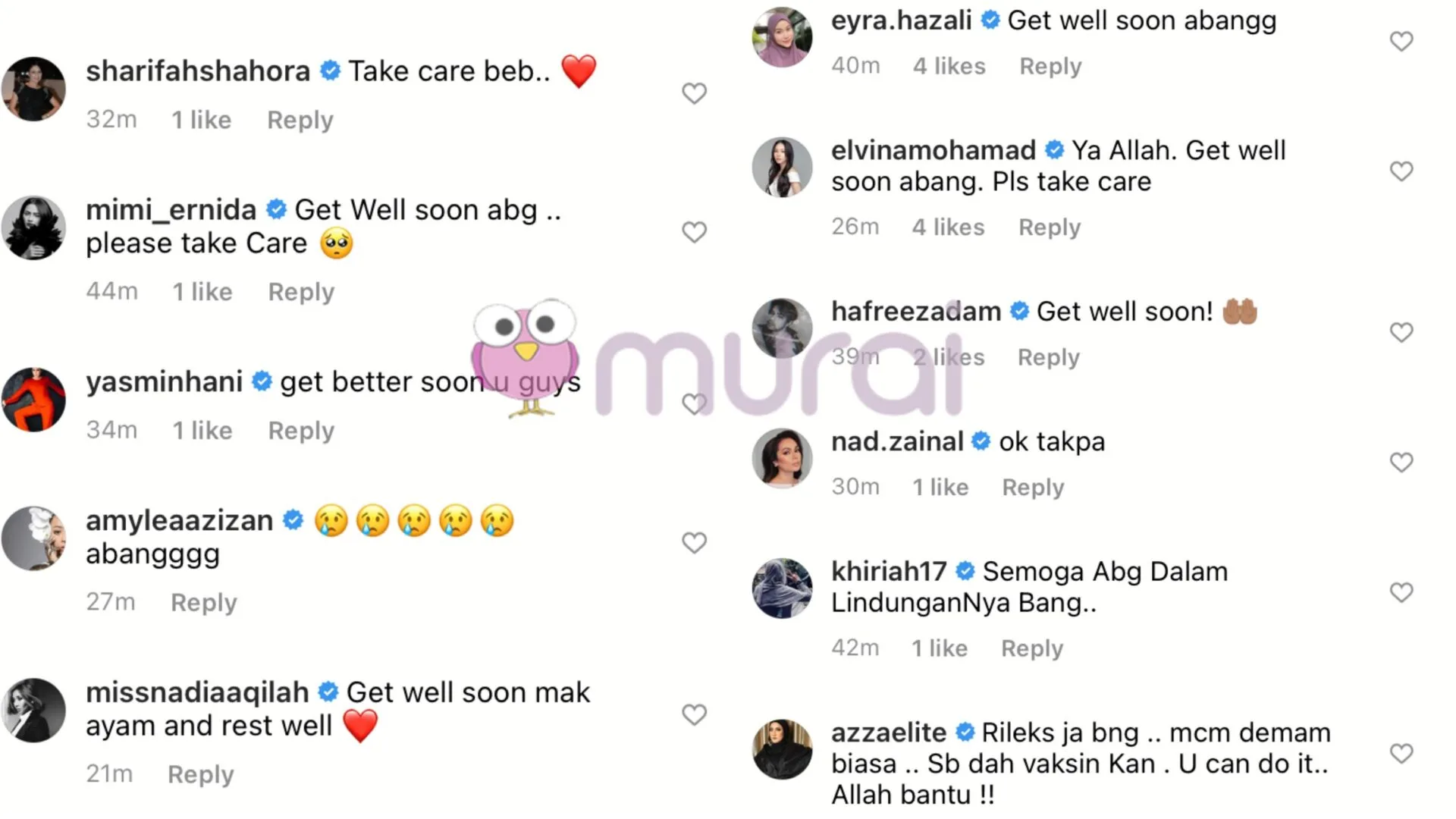This screenshot has width=1456, height=819.
Task: Like nad.zainal's ok takpa comment
Action: [x=1401, y=462]
